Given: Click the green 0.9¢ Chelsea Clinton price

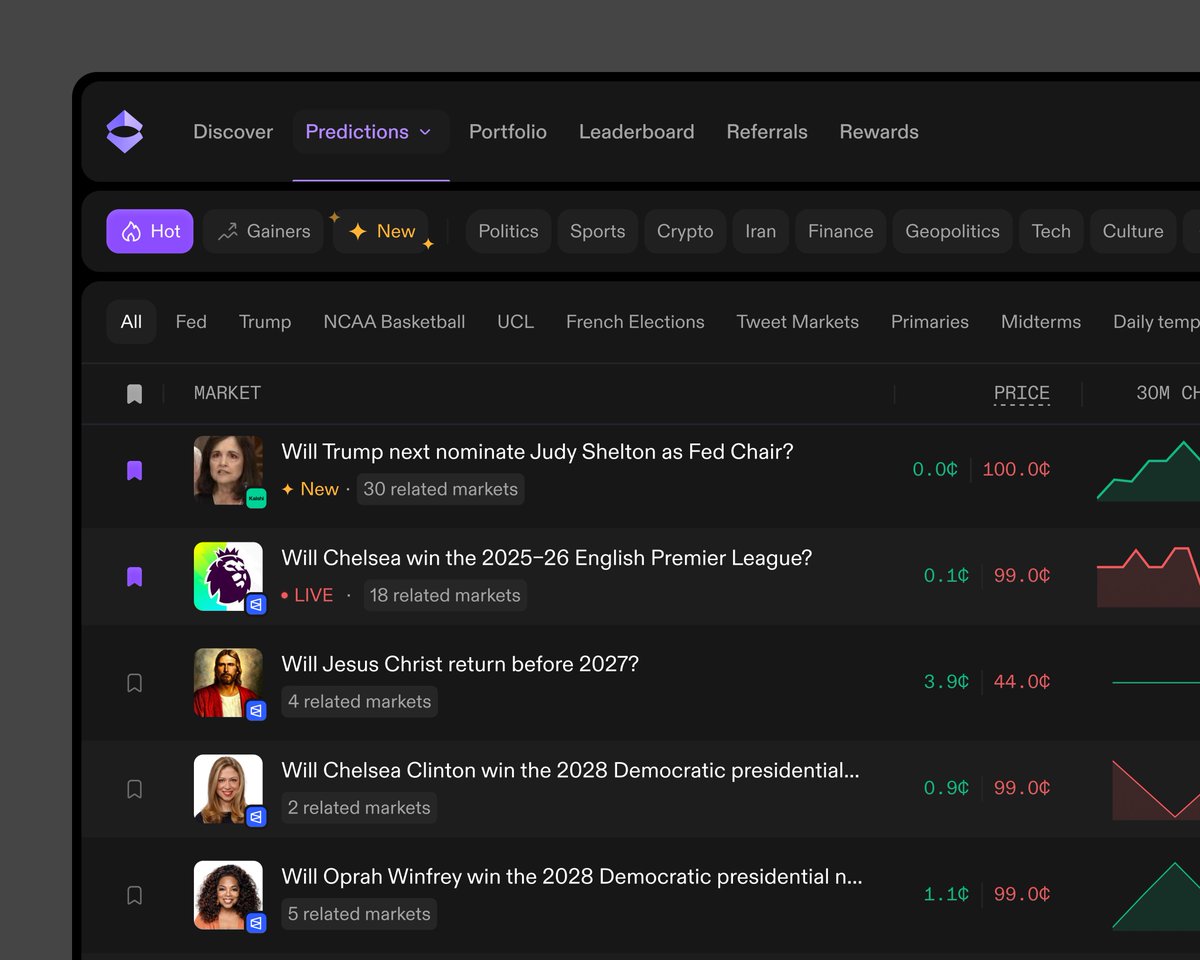Looking at the screenshot, I should (x=946, y=788).
